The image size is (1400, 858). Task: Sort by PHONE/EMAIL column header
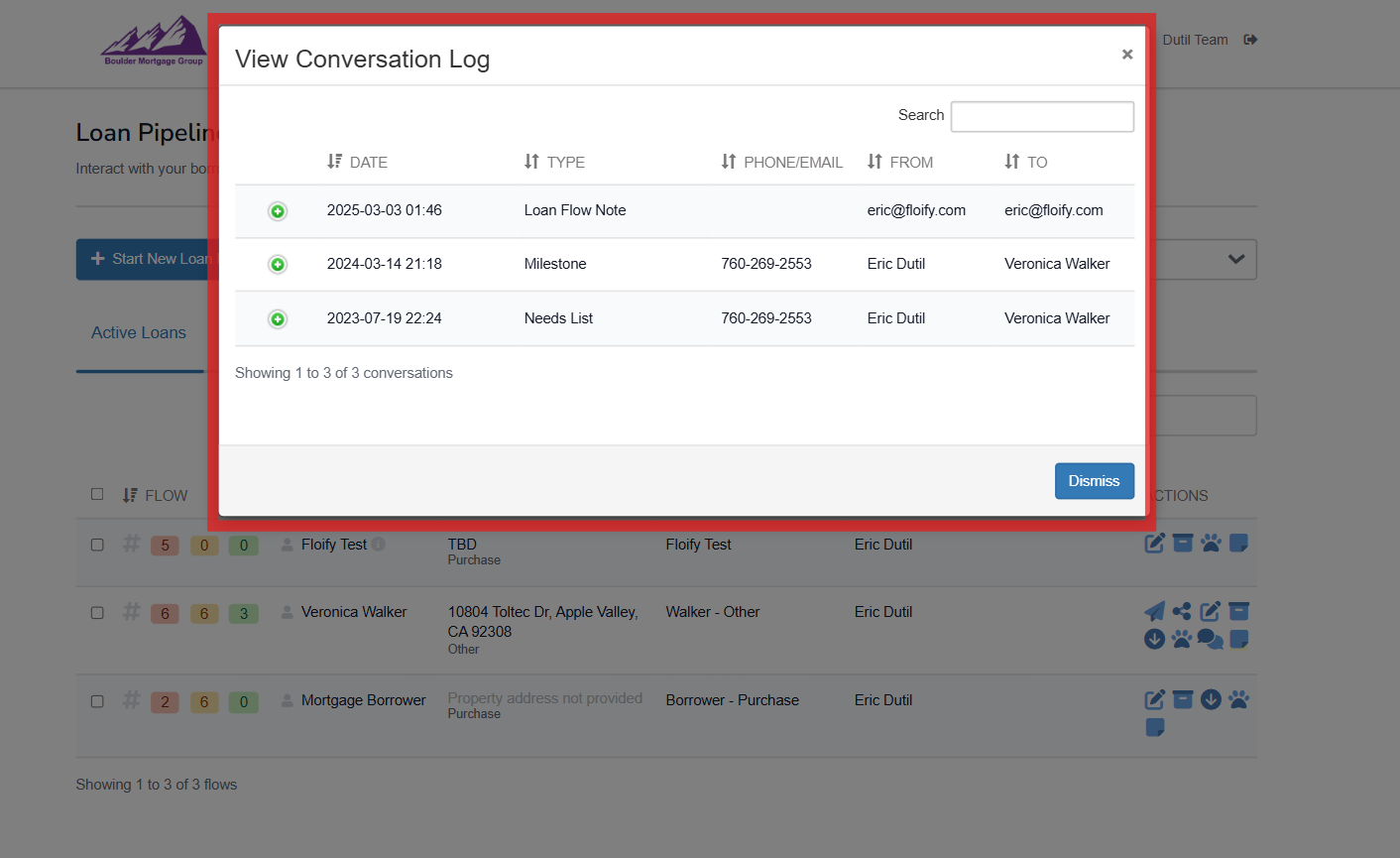pyautogui.click(x=781, y=162)
